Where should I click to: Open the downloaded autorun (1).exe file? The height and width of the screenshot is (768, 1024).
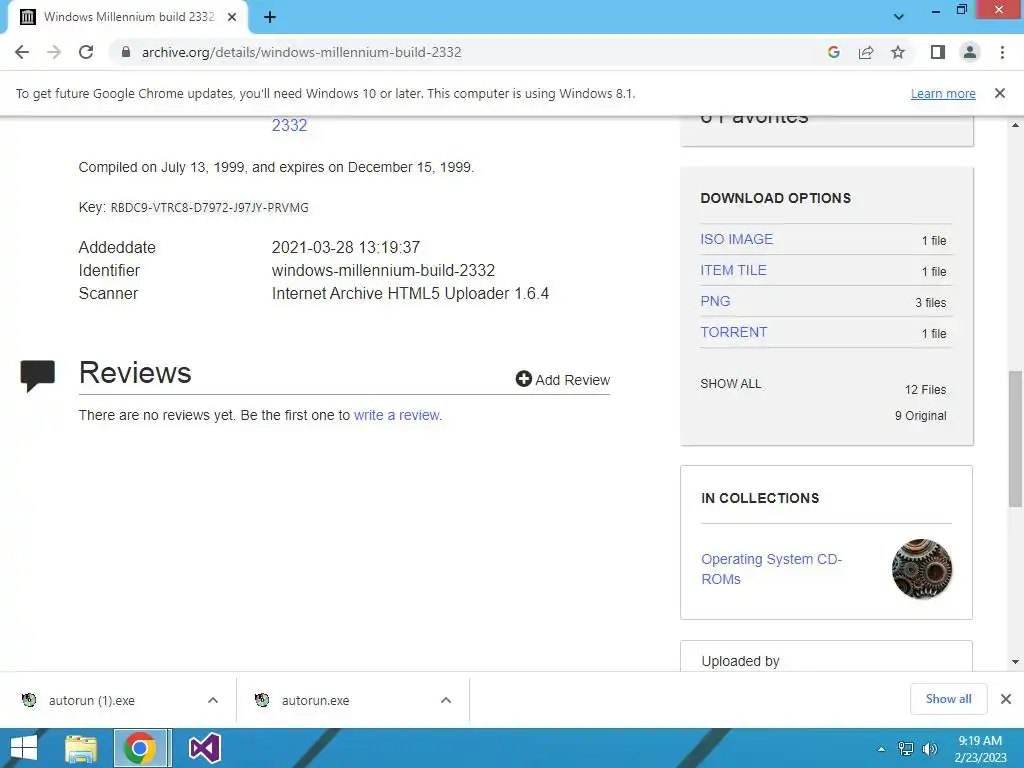[x=91, y=700]
